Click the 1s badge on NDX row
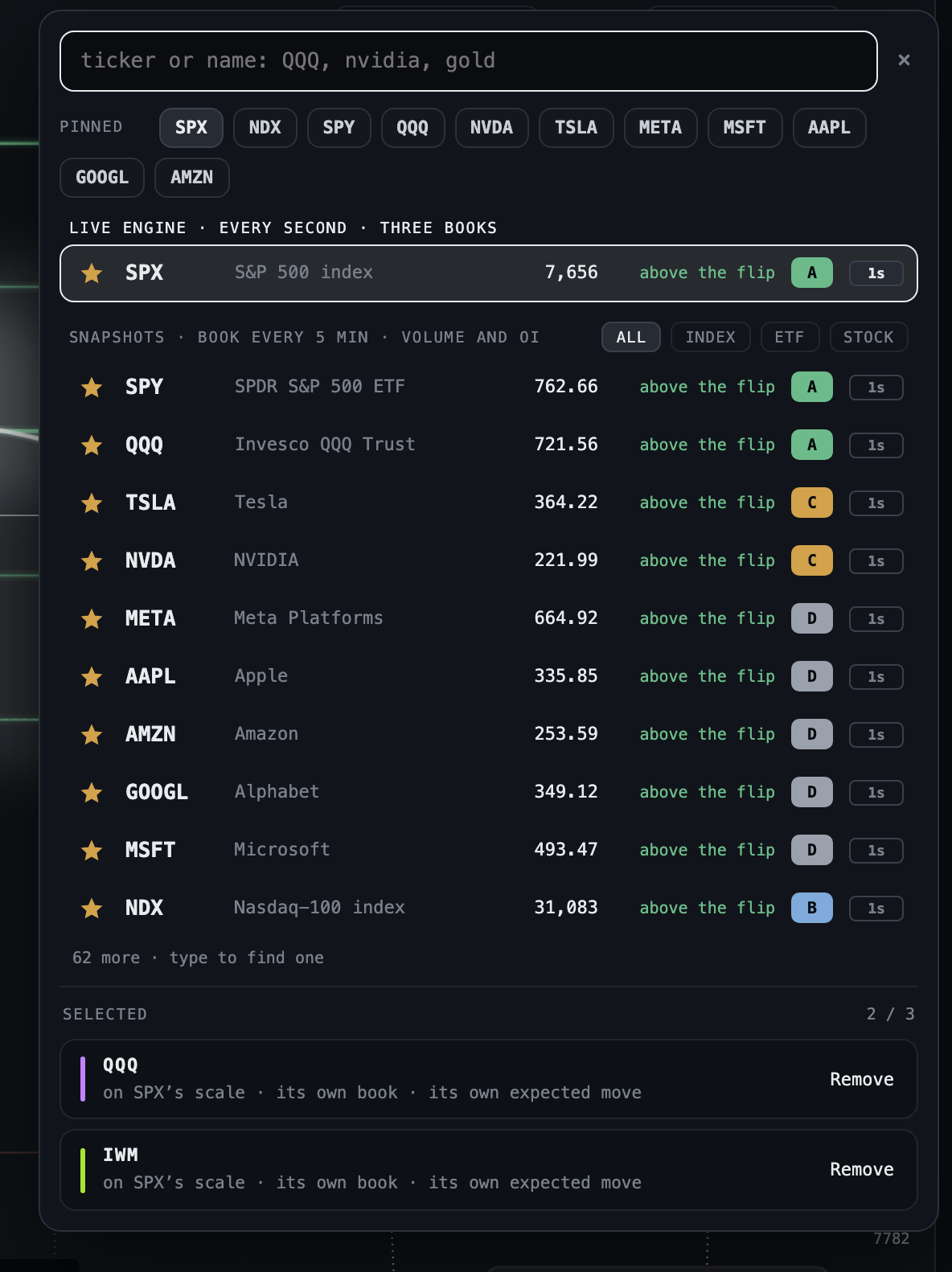 coord(876,909)
